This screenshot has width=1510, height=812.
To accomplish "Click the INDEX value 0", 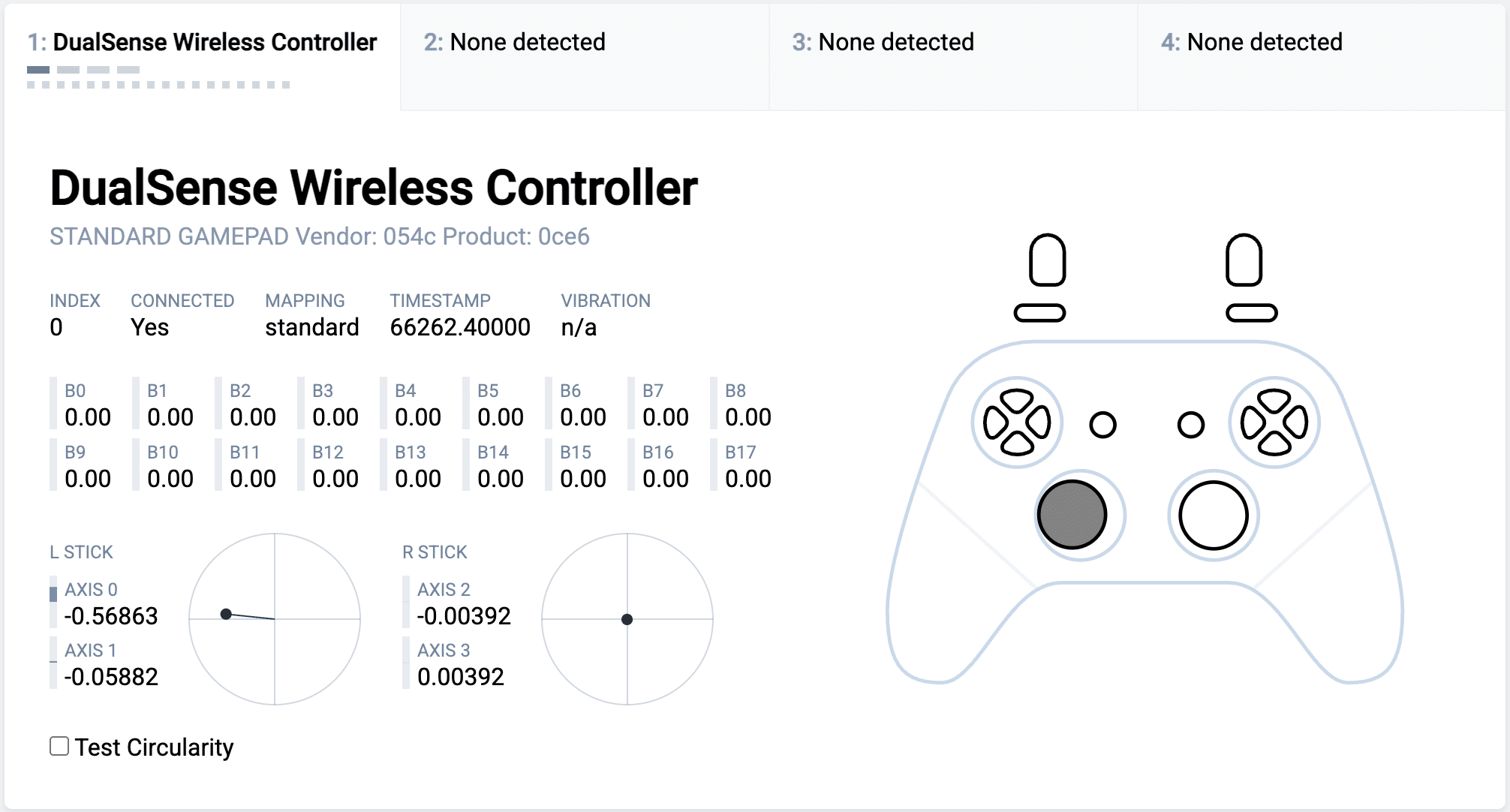I will pyautogui.click(x=56, y=327).
